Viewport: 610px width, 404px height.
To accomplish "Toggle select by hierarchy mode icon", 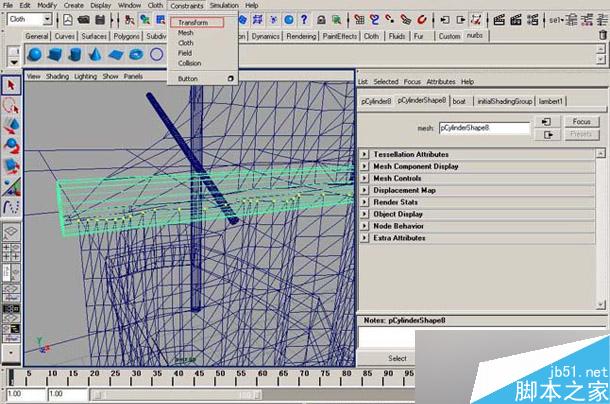I will point(130,19).
